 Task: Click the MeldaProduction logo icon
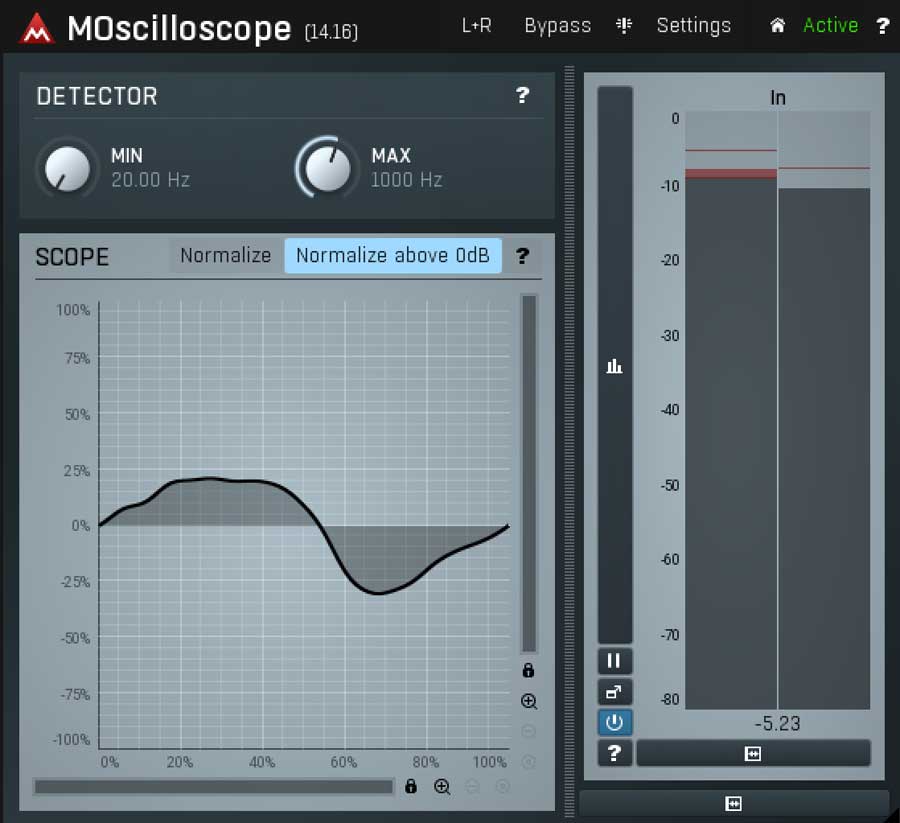(37, 28)
